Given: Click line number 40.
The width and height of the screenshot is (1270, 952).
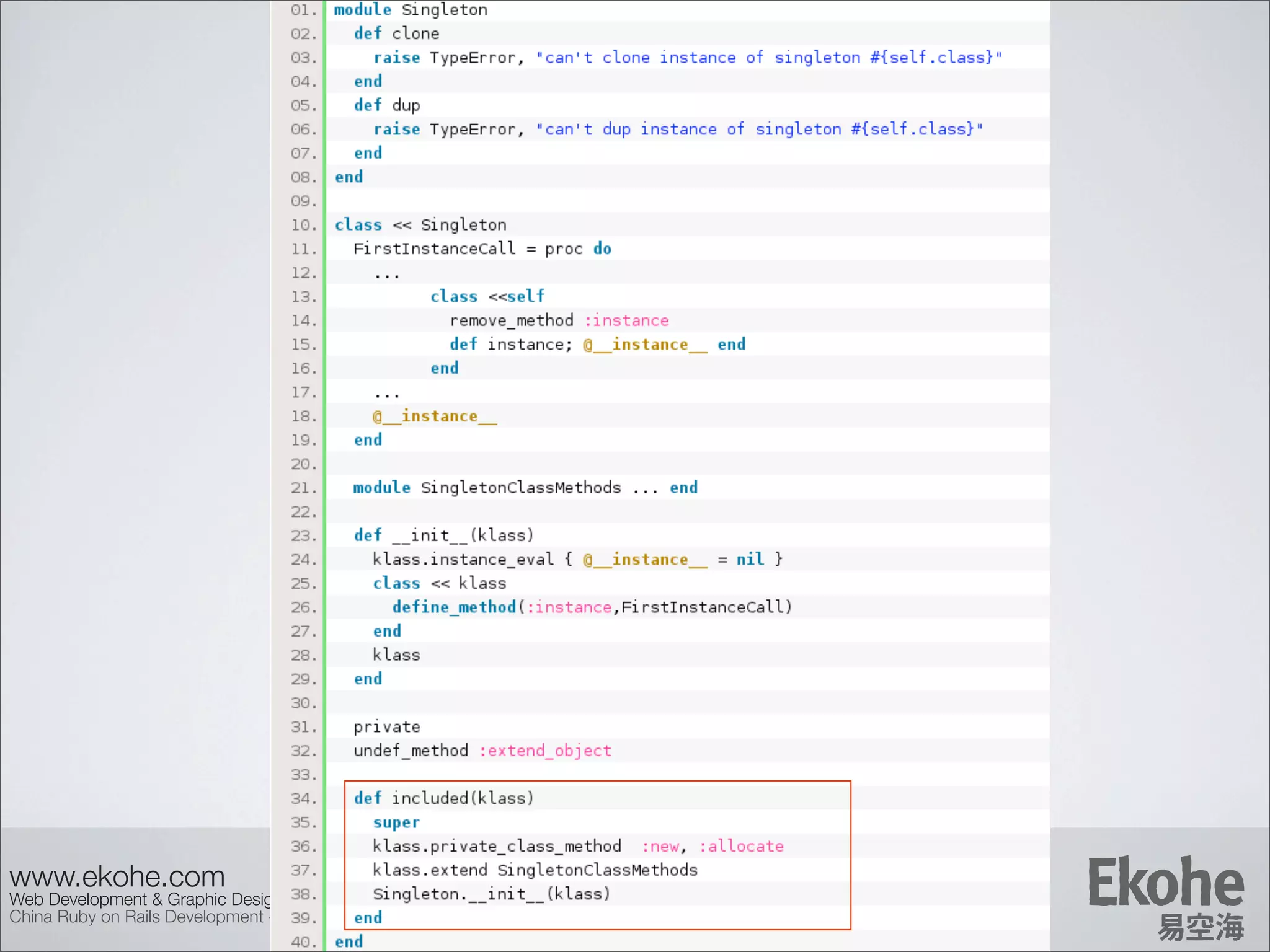Looking at the screenshot, I should pos(303,942).
